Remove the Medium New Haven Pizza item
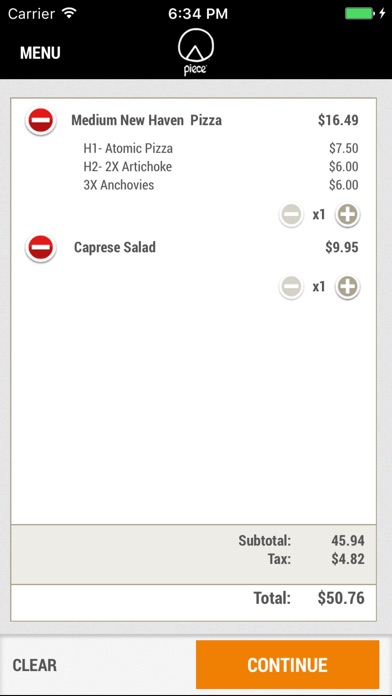392x696 pixels. point(41,120)
